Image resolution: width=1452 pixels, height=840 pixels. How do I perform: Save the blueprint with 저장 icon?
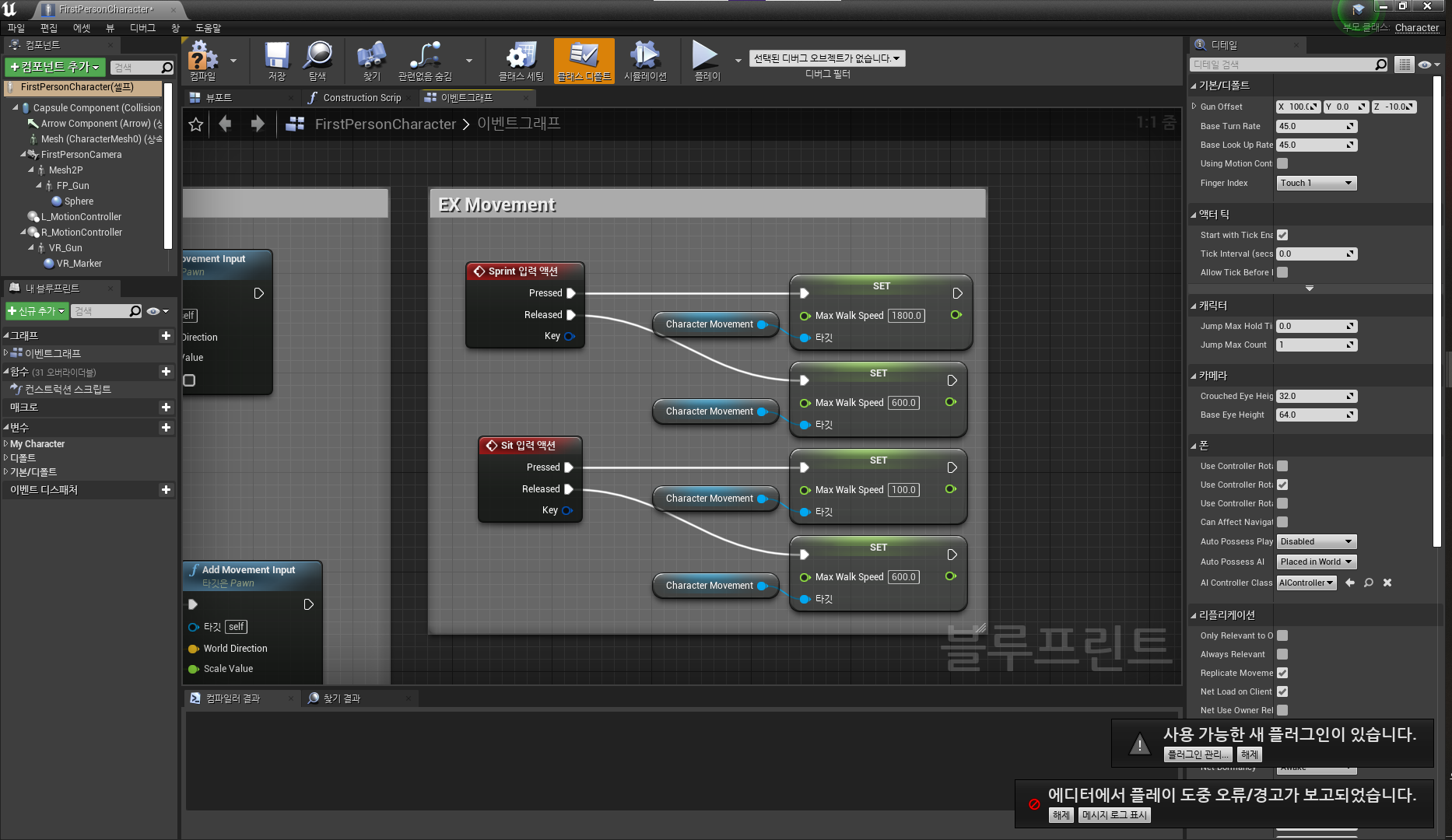[x=277, y=61]
